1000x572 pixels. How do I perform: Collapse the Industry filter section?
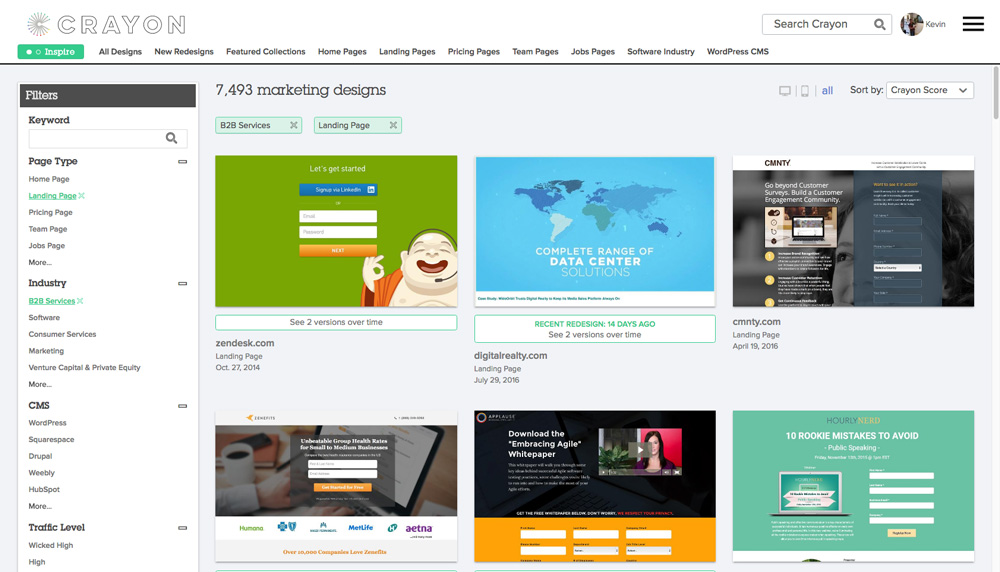pyautogui.click(x=182, y=283)
